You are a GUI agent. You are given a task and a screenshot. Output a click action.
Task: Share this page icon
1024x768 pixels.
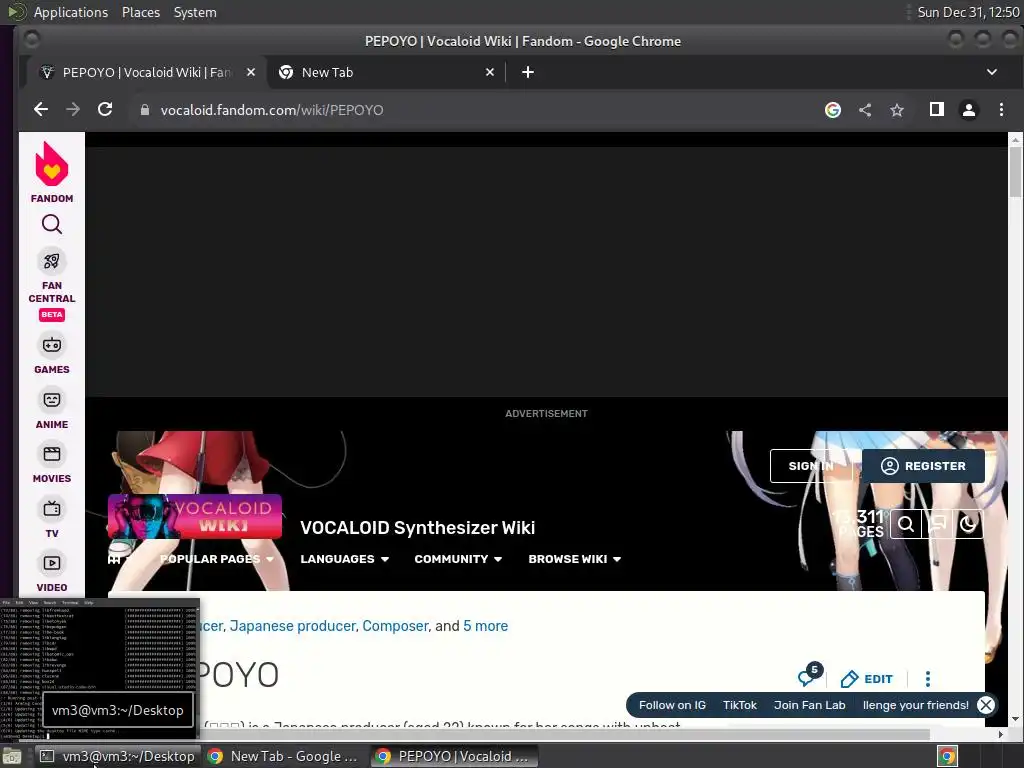click(865, 110)
